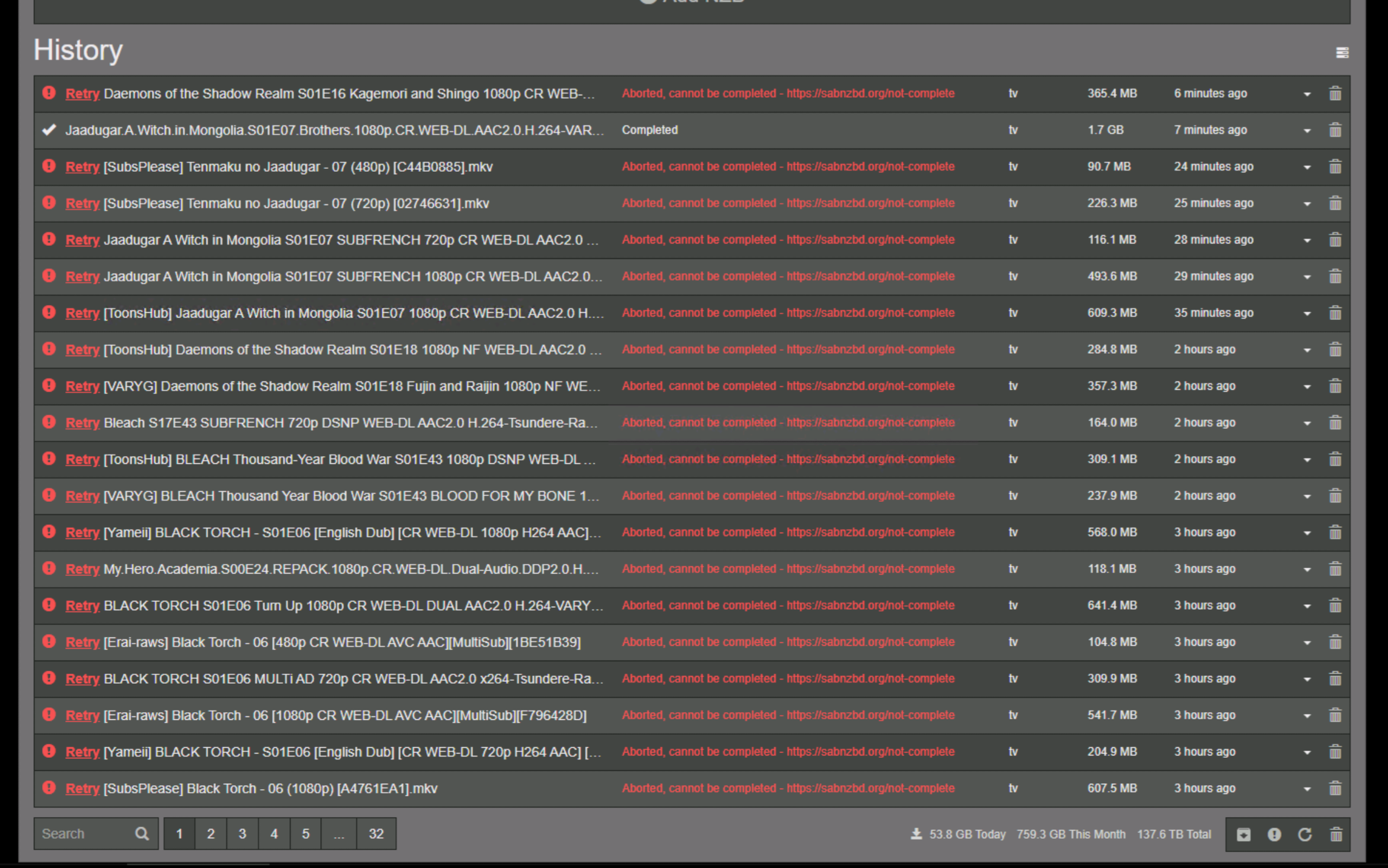Click the History heading
This screenshot has width=1388, height=868.
pos(78,50)
